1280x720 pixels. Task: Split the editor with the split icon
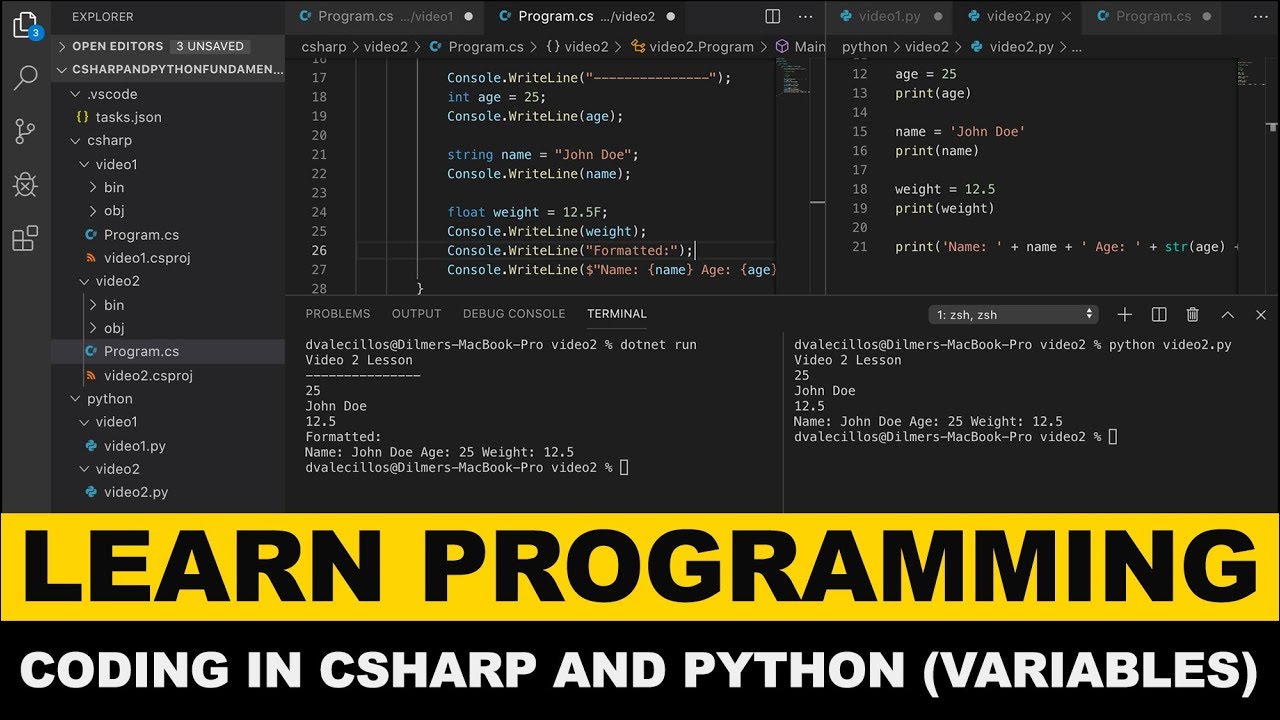[x=773, y=16]
